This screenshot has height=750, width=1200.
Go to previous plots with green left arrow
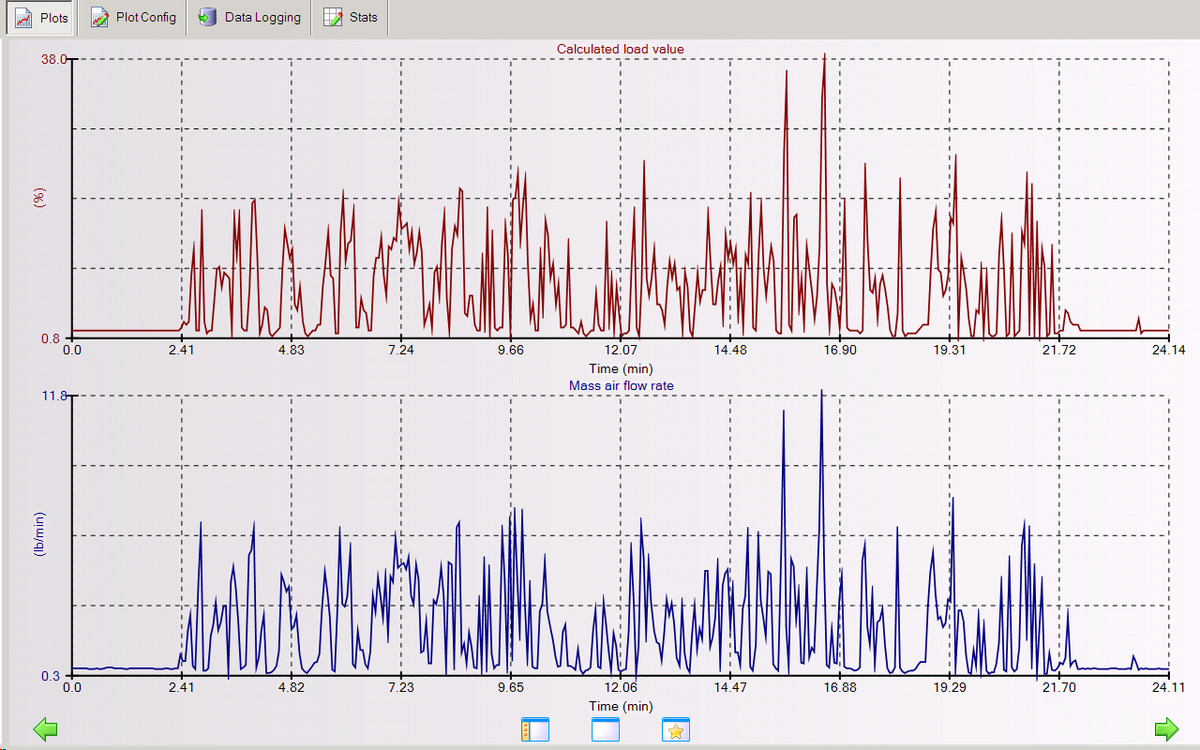pyautogui.click(x=46, y=730)
